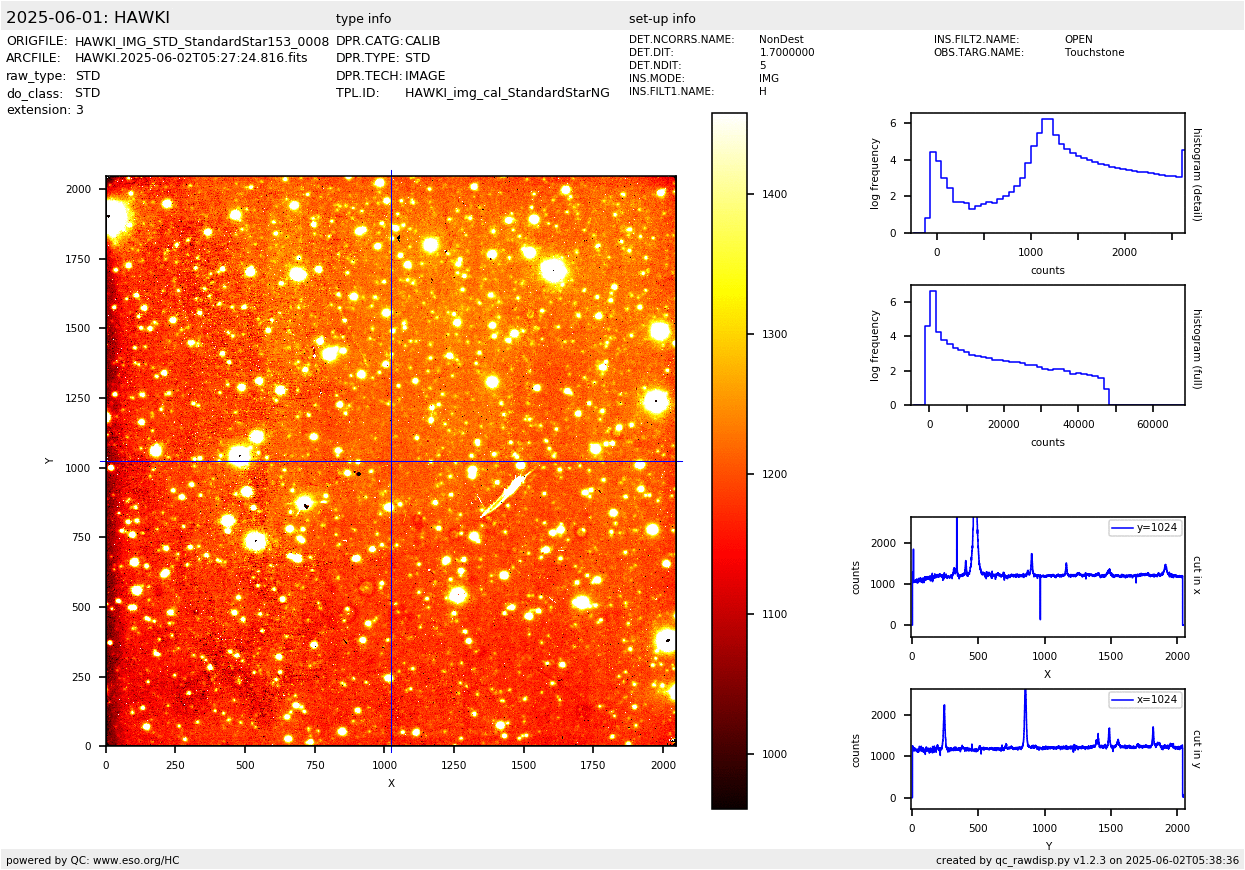Click the set-up info header

(x=662, y=19)
